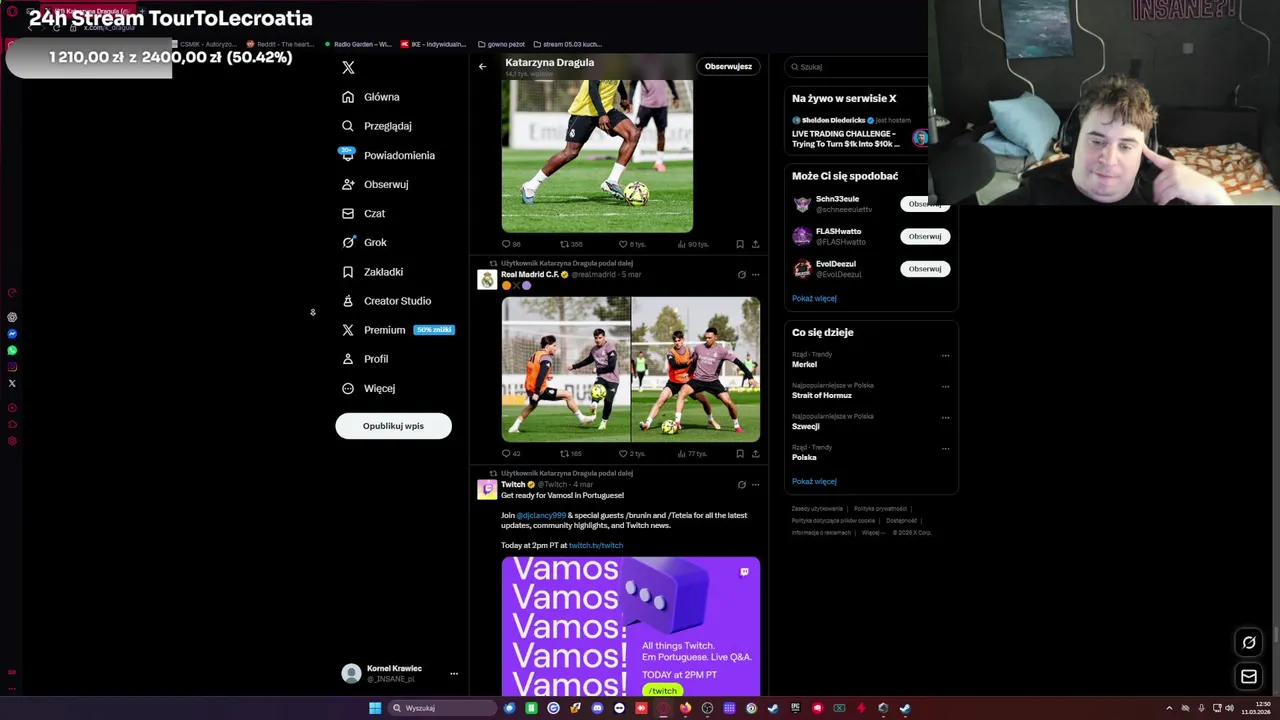
Task: Click Obserwujesz button on profile header
Action: tap(728, 66)
